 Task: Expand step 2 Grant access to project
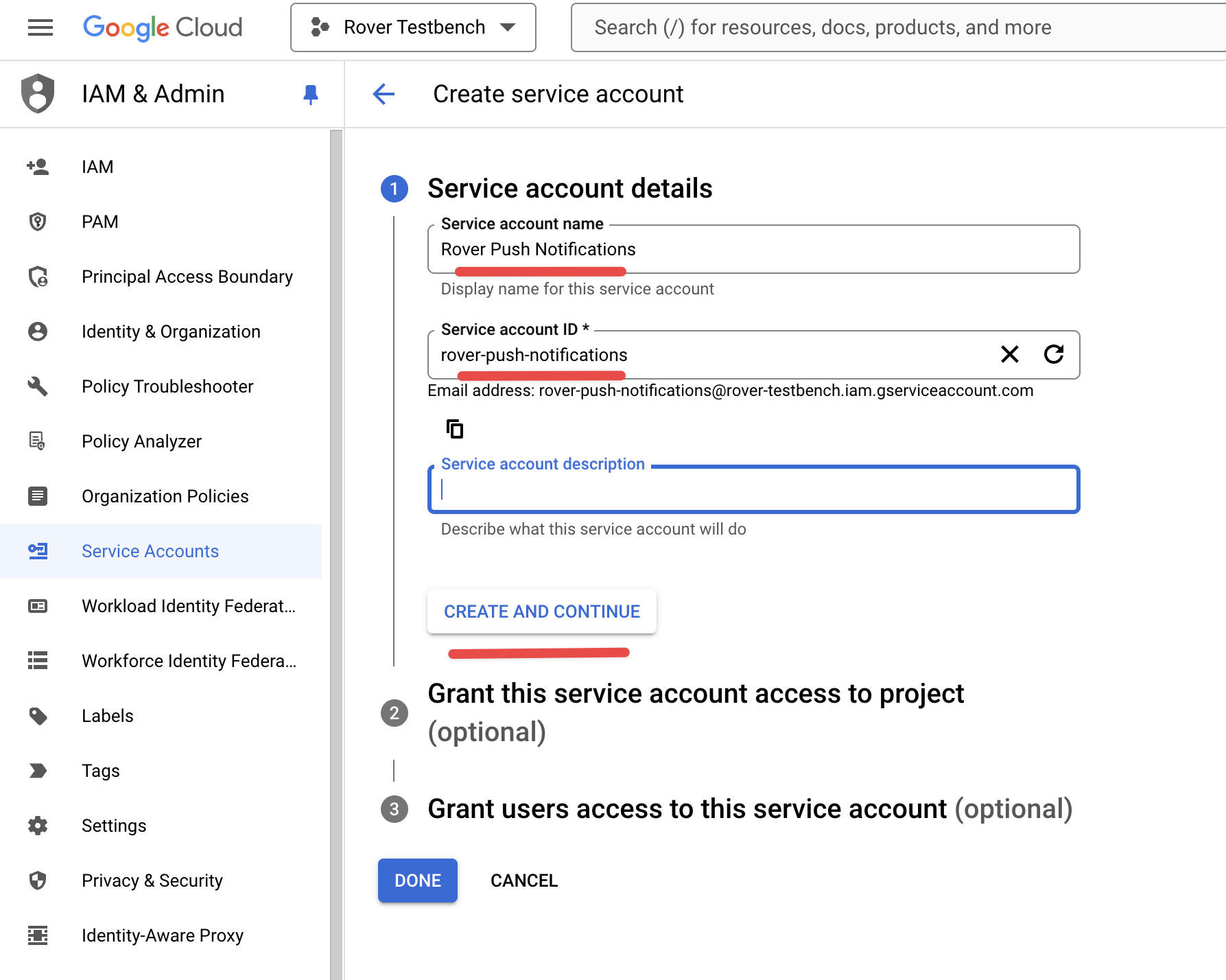point(696,712)
